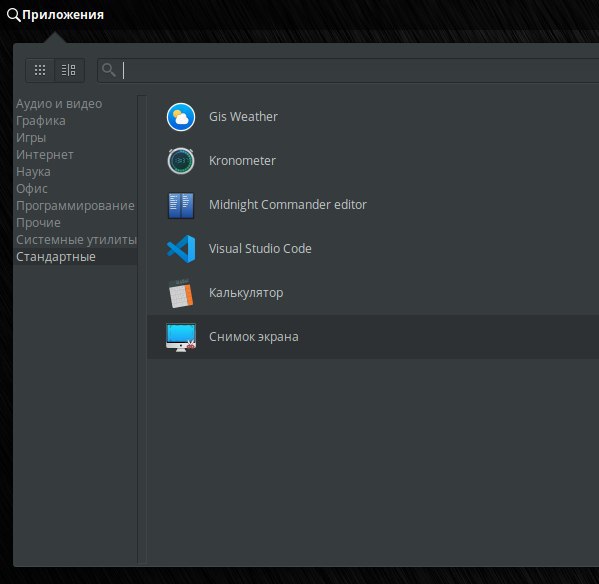This screenshot has width=599, height=584.
Task: Launch Visual Studio Code icon
Action: click(x=181, y=249)
